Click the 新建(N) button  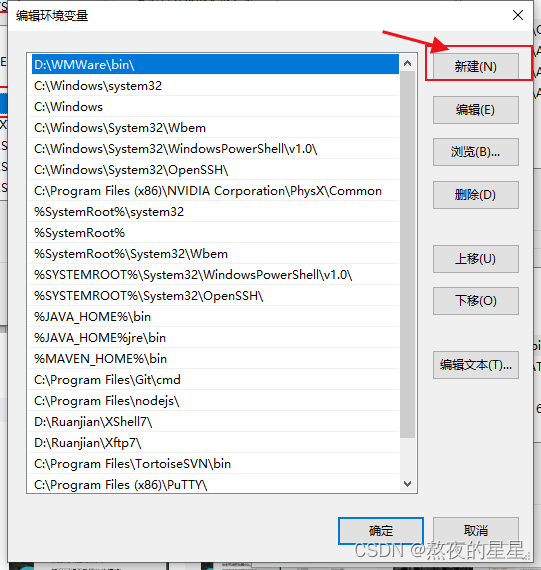476,67
